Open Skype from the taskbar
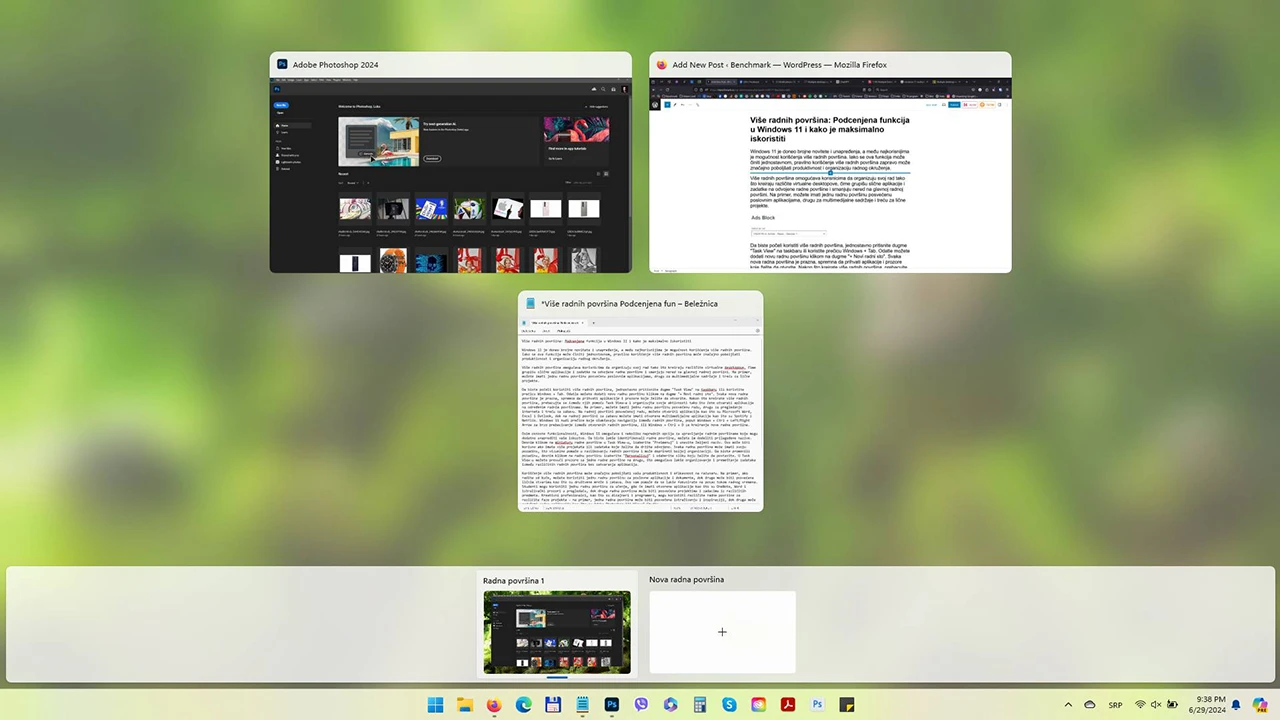 729,705
